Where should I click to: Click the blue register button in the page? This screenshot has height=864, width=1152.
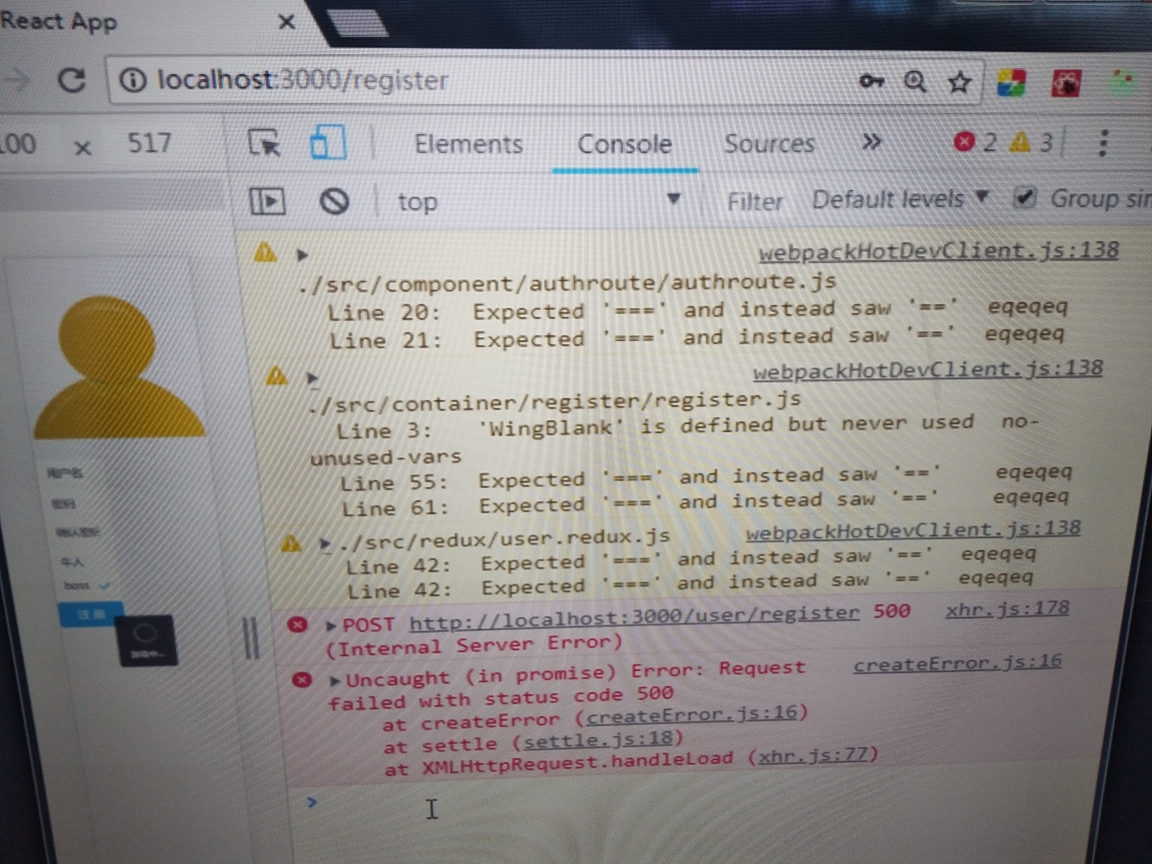click(x=90, y=614)
